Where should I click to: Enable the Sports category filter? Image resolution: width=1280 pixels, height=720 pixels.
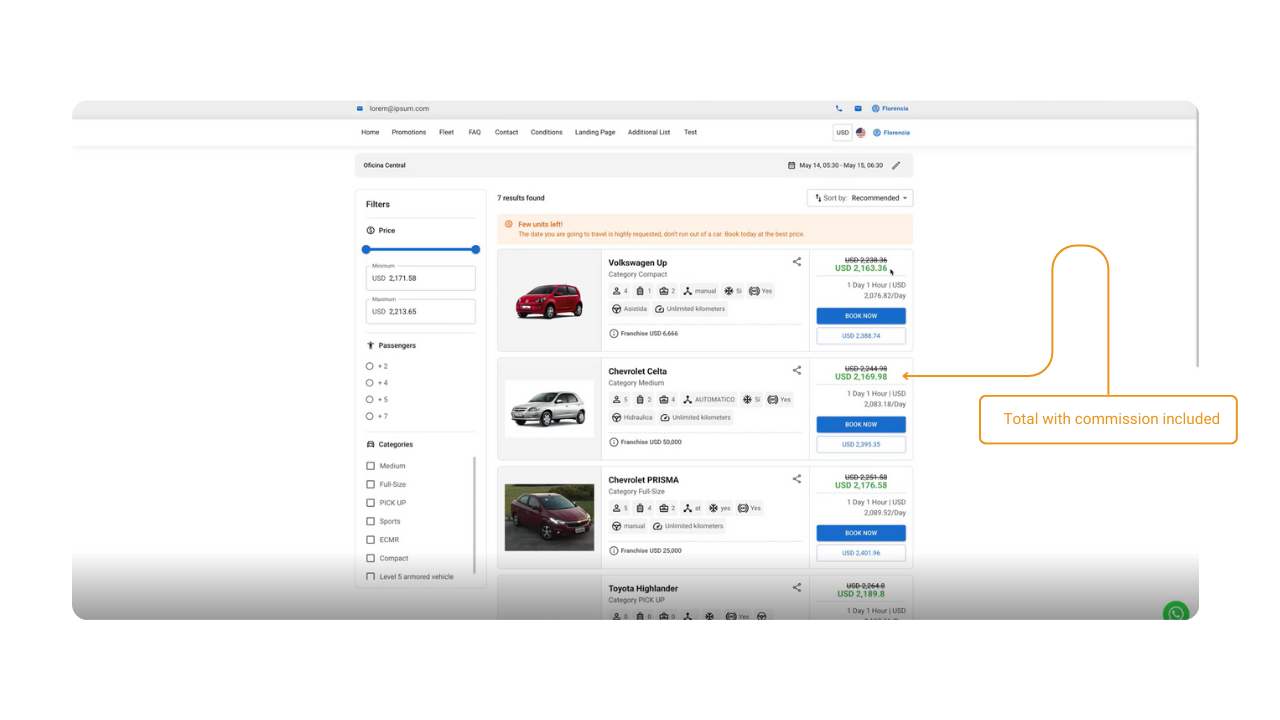click(x=371, y=521)
